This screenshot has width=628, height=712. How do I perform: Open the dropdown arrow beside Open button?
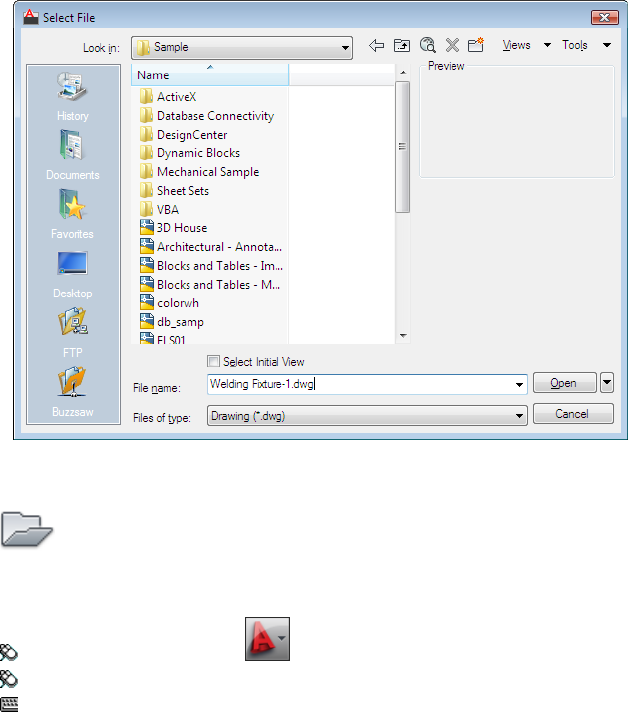pos(607,382)
